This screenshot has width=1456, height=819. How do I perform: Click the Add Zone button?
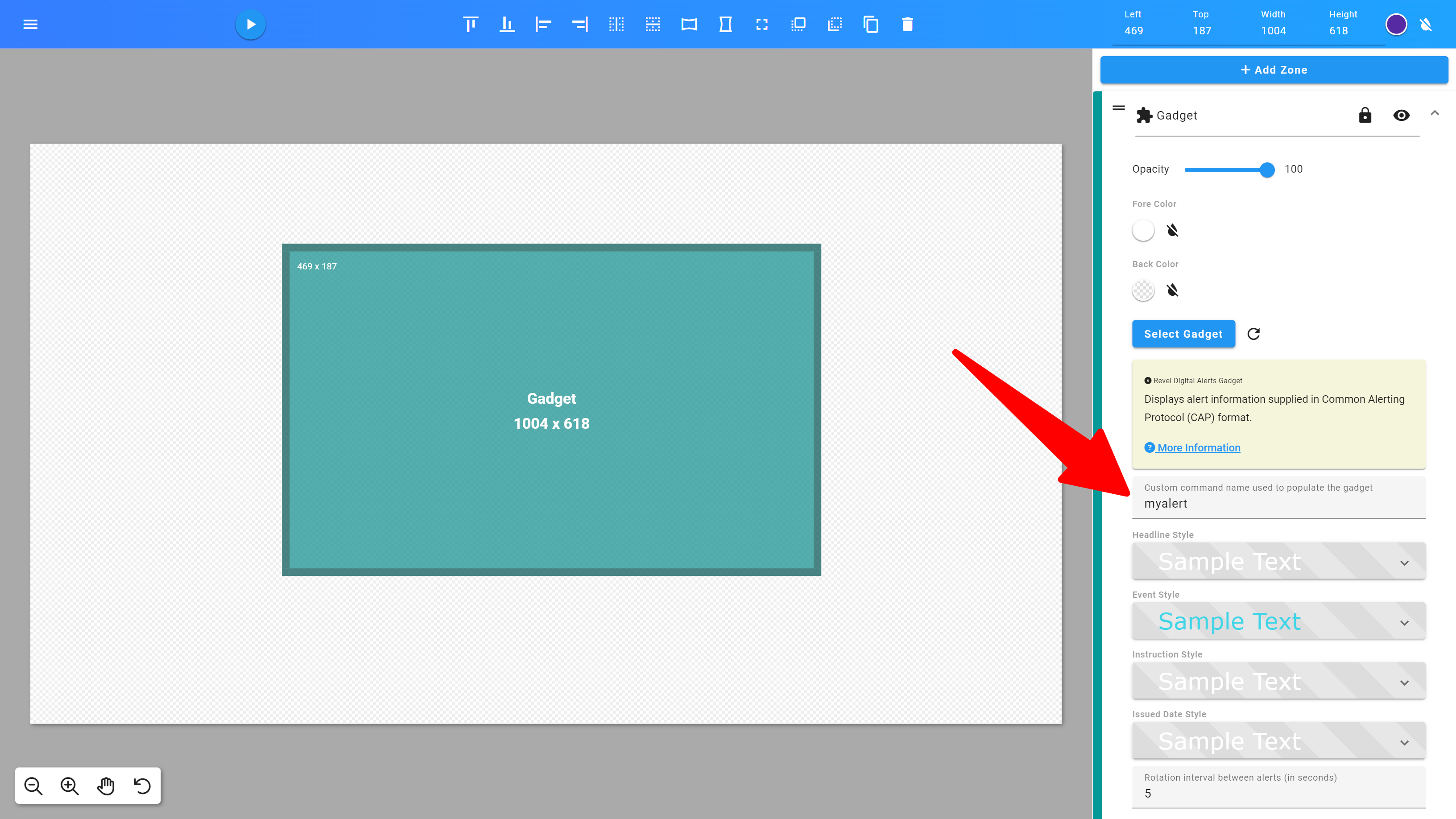point(1274,70)
